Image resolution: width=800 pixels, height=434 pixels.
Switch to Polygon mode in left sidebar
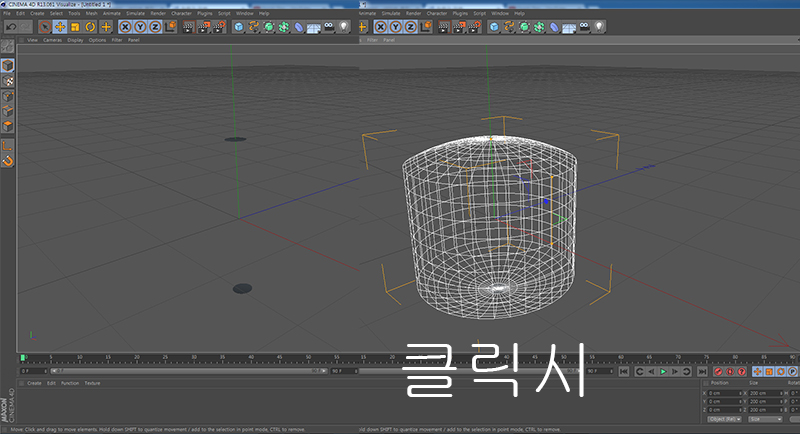coord(8,125)
